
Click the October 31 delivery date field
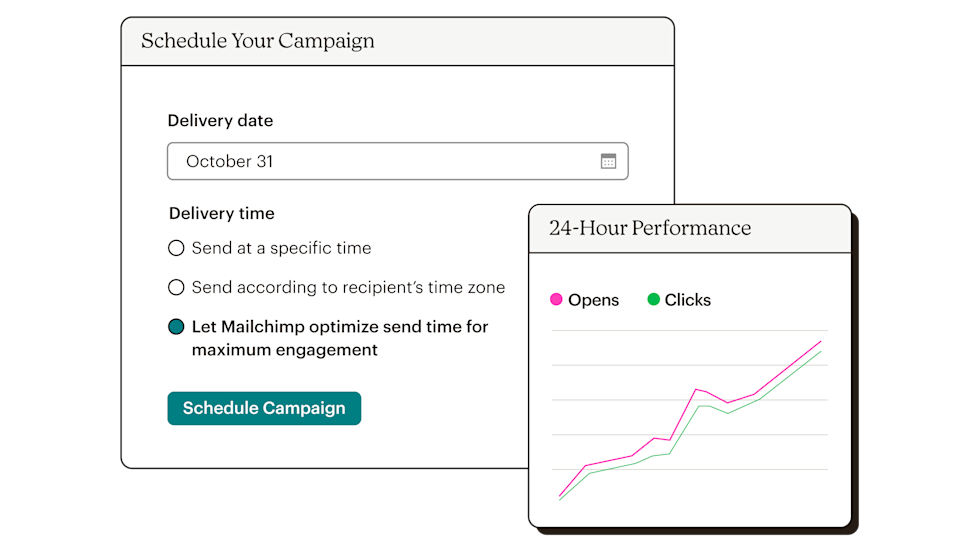point(380,161)
